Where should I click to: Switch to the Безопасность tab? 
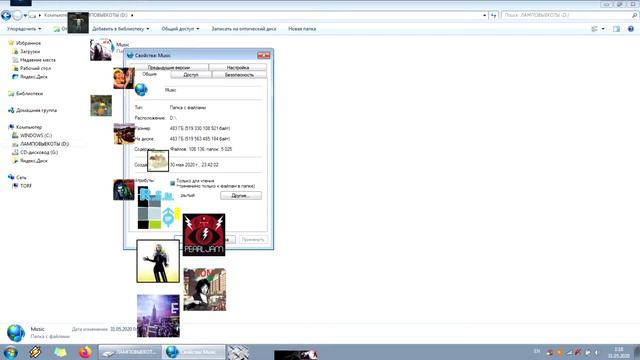click(240, 75)
